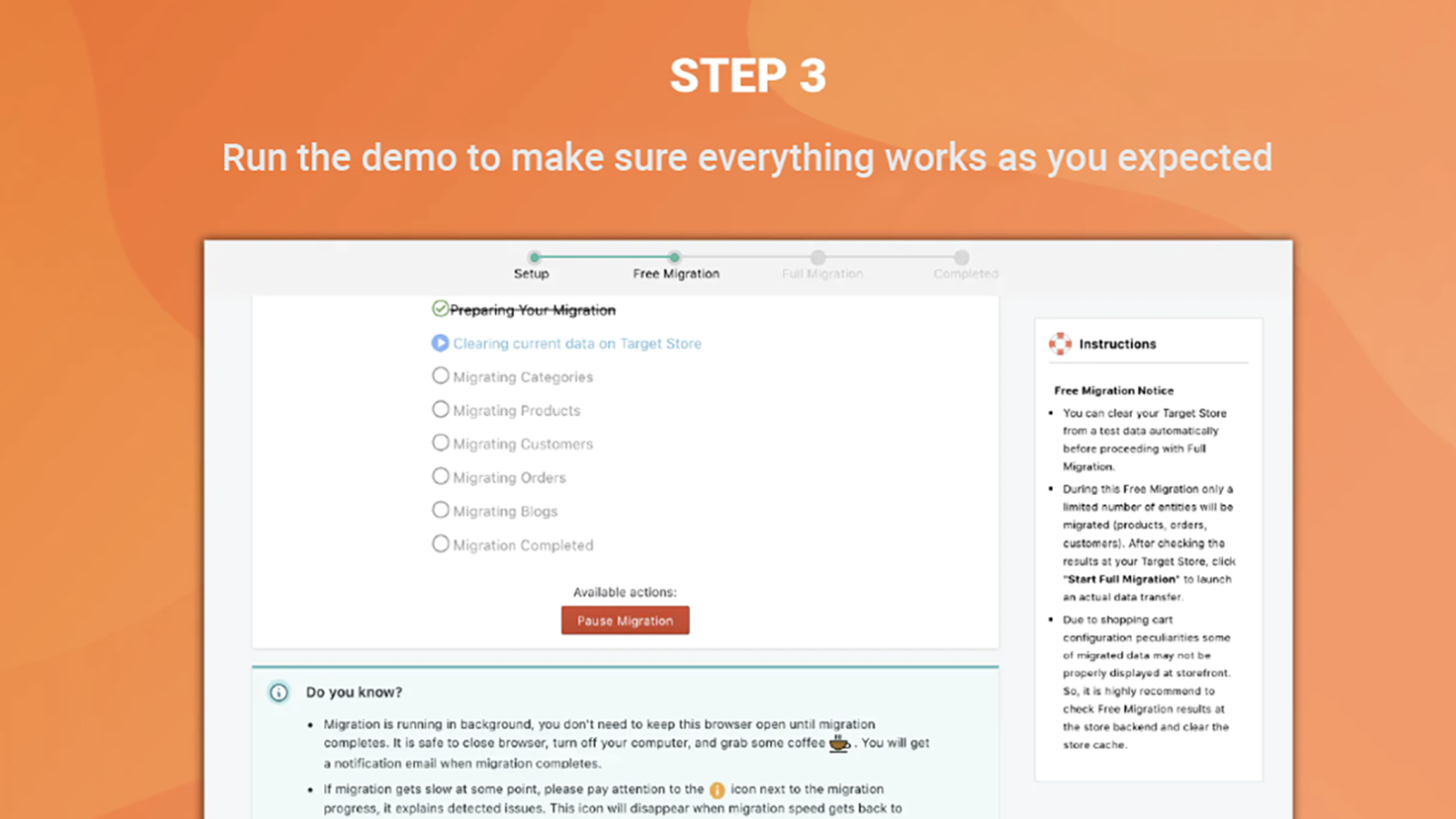Screen dimensions: 1456x819
Task: Click the Pause Migration button
Action: pos(625,620)
